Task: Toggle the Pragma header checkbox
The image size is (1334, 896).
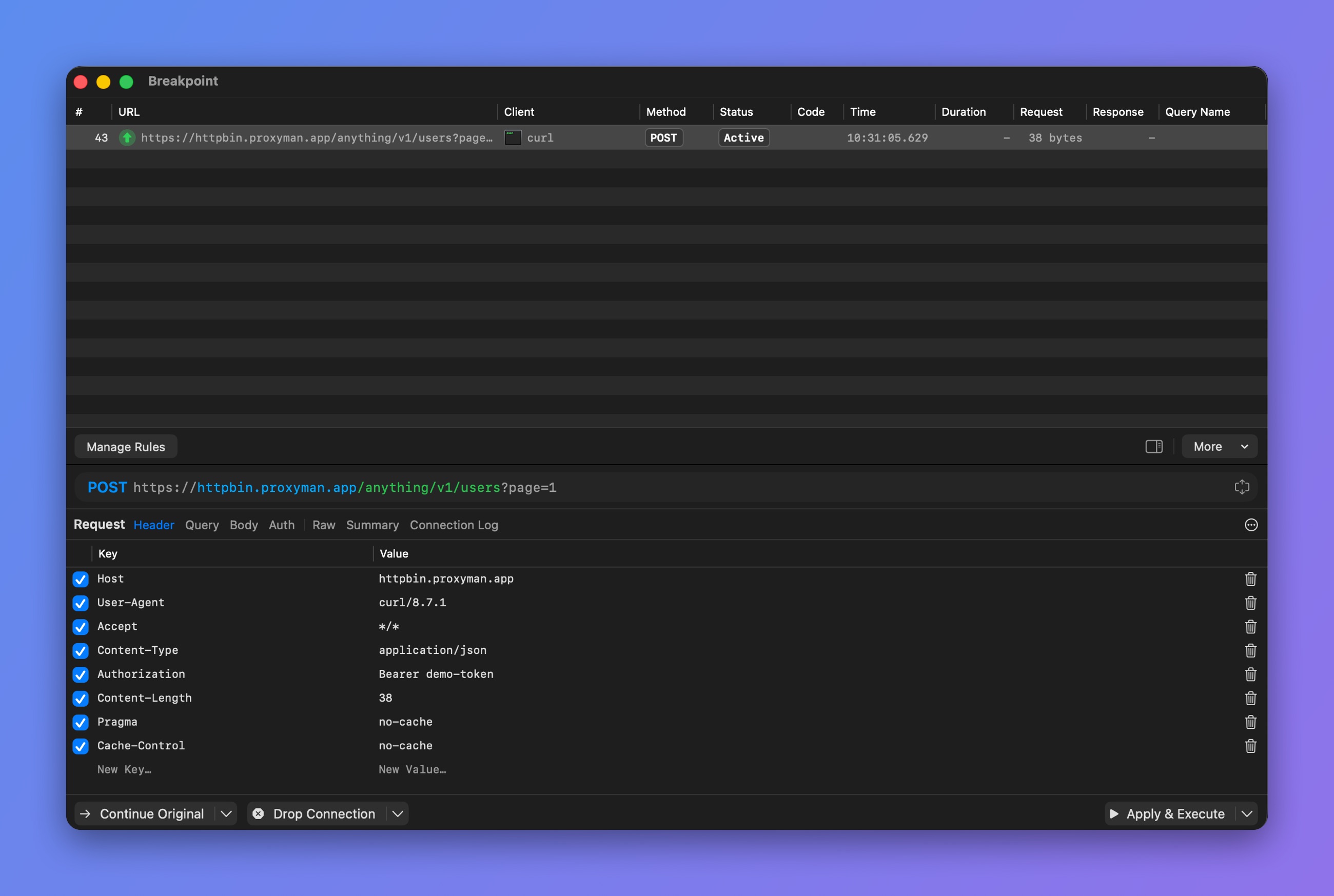Action: point(81,722)
